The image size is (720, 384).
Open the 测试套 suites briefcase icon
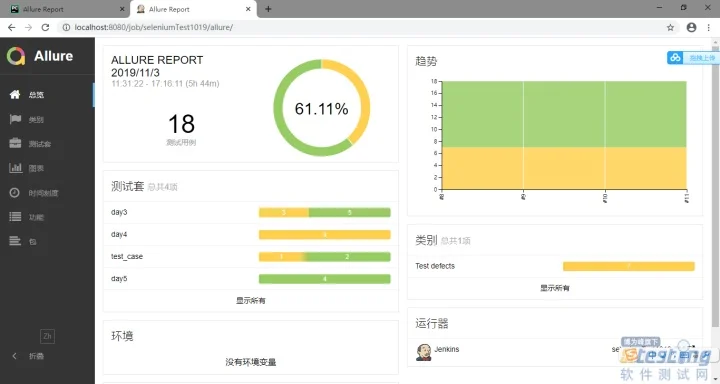tap(15, 143)
